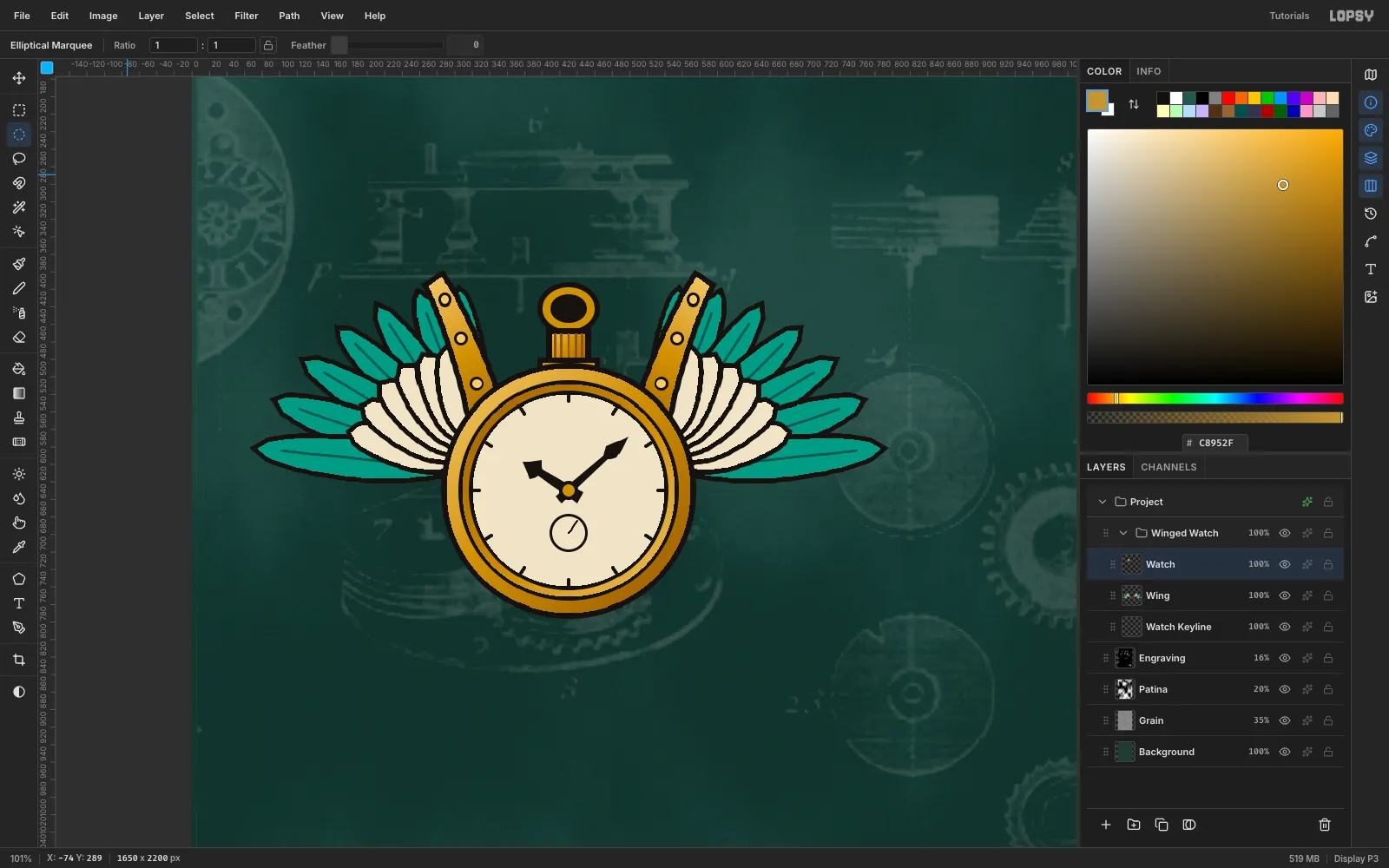Click the half-filled circle tool icon
This screenshot has width=1389, height=868.
pos(19,692)
